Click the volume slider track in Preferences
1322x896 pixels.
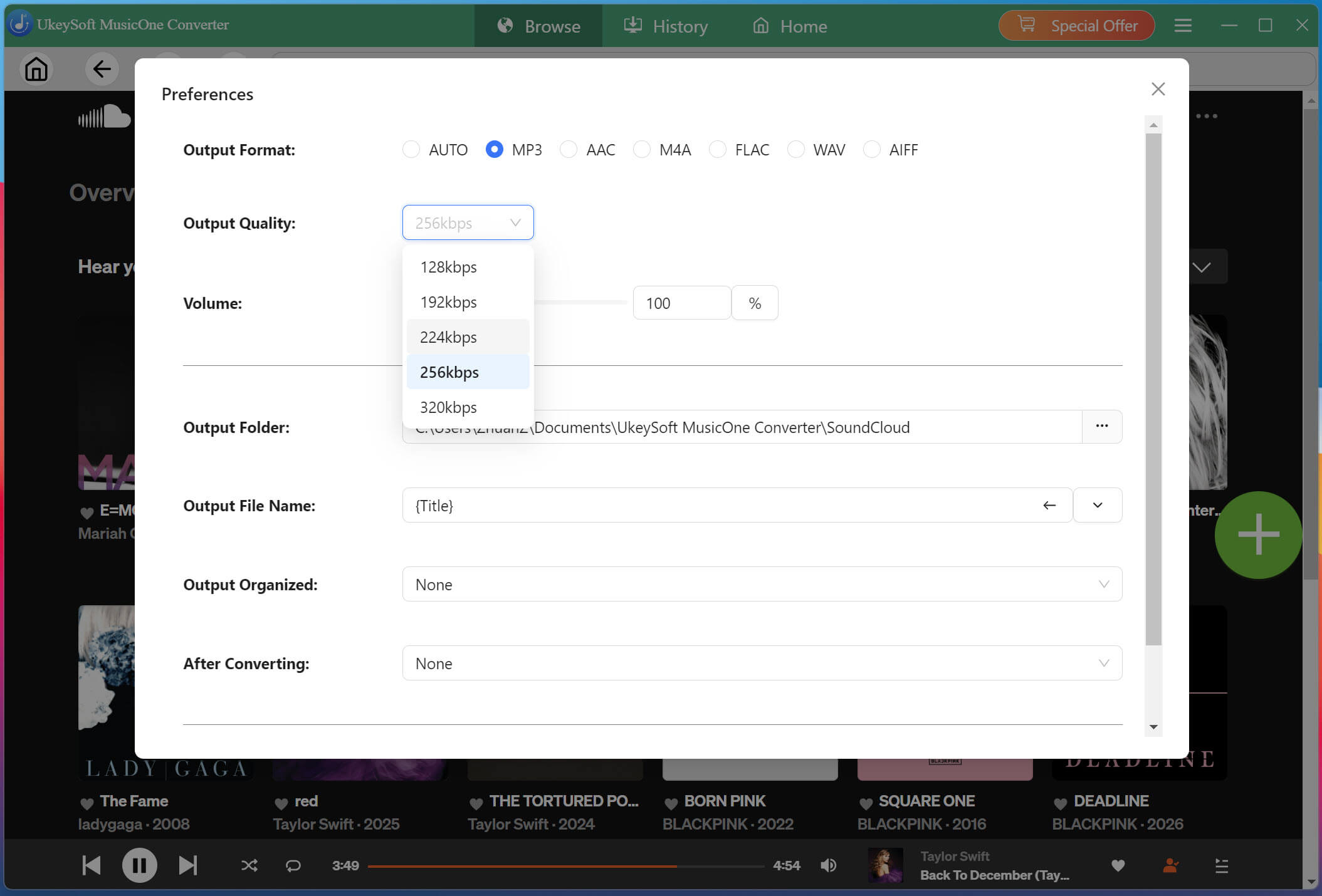pyautogui.click(x=580, y=303)
